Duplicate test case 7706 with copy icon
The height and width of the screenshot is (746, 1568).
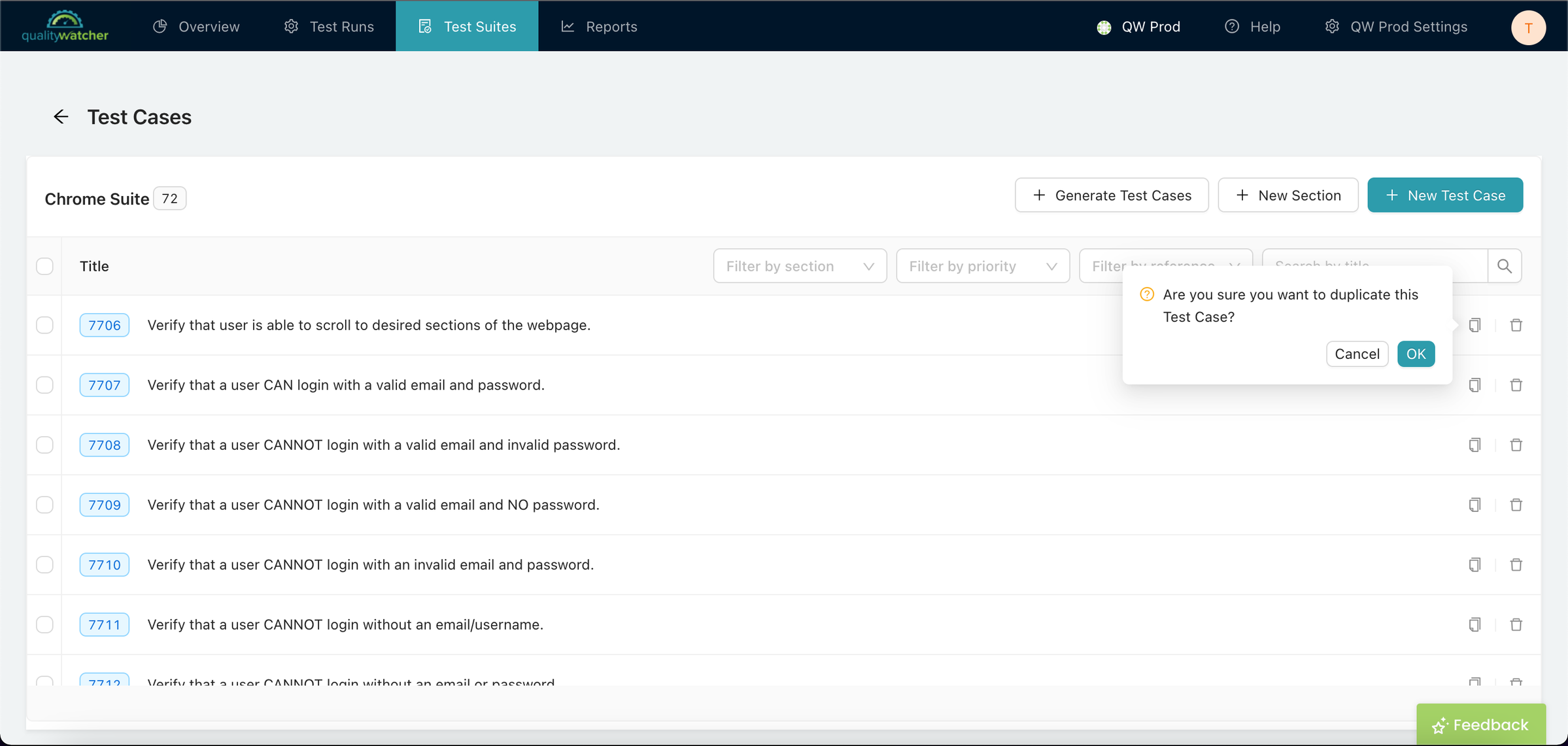1474,325
